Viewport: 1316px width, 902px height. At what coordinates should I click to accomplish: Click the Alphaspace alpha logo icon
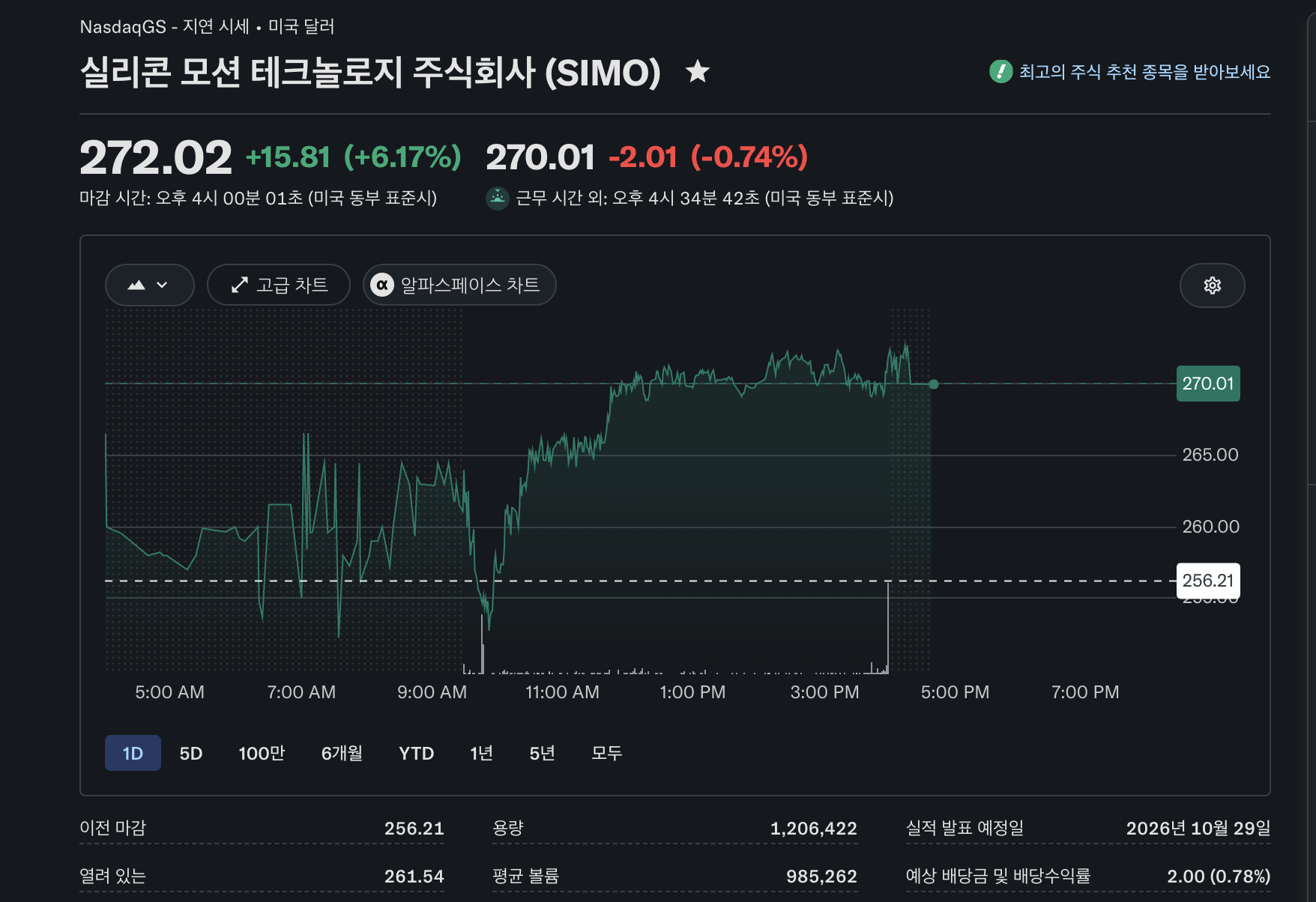[x=382, y=285]
